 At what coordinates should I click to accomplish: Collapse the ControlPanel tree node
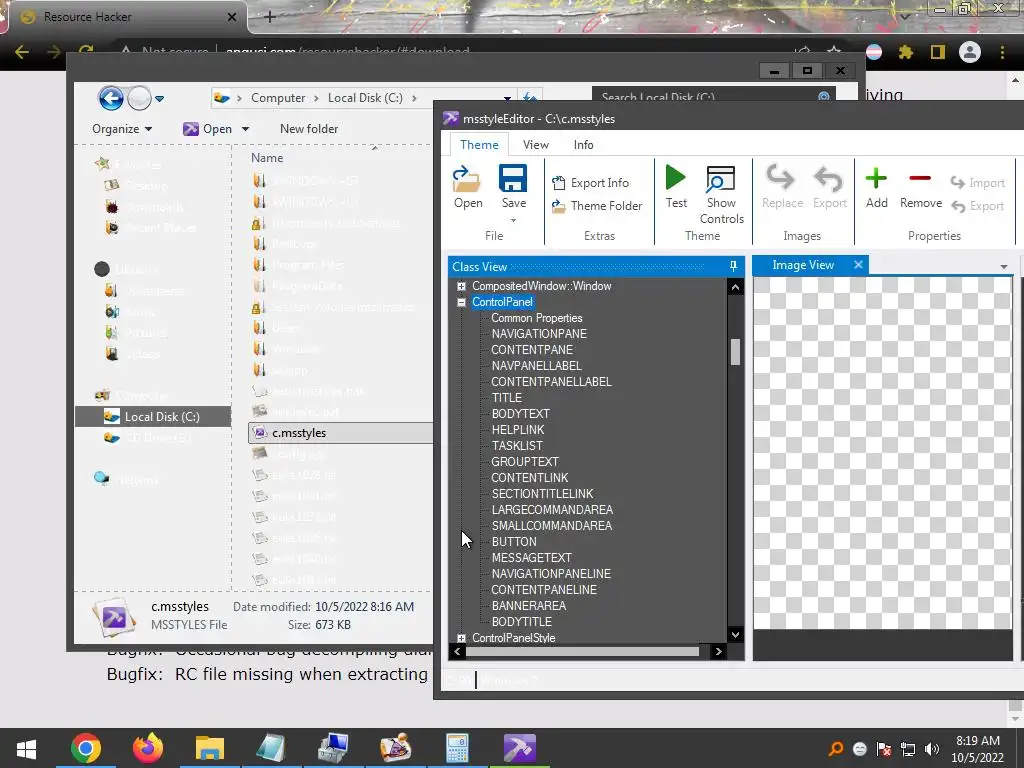pos(461,302)
